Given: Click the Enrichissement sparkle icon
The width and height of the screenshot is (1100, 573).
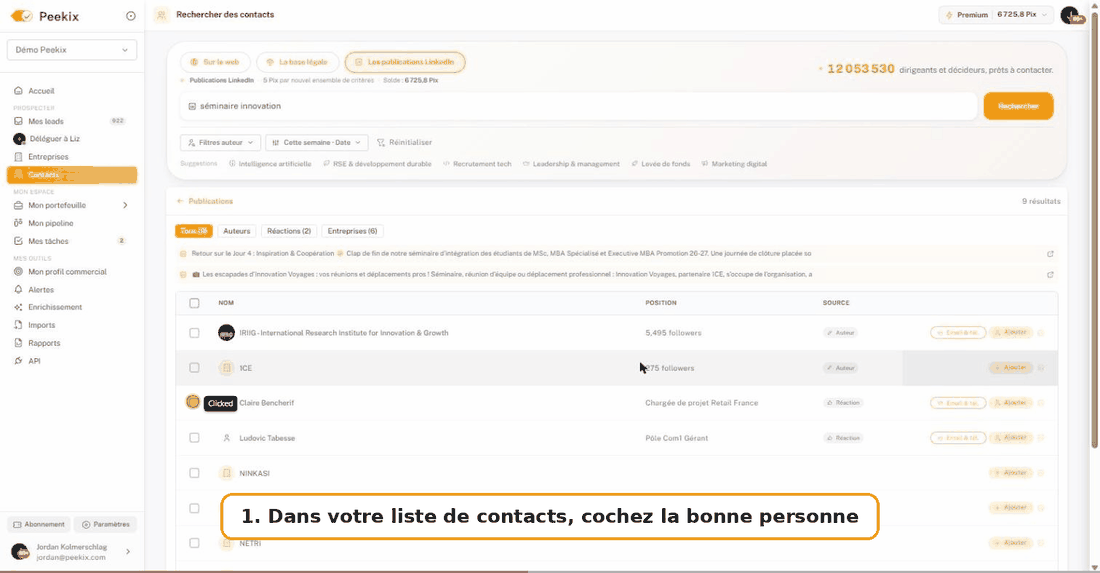Looking at the screenshot, I should point(18,307).
